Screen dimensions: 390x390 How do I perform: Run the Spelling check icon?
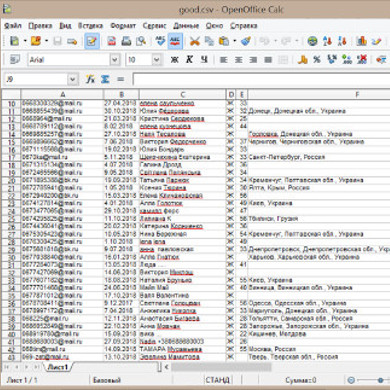pyautogui.click(x=160, y=41)
